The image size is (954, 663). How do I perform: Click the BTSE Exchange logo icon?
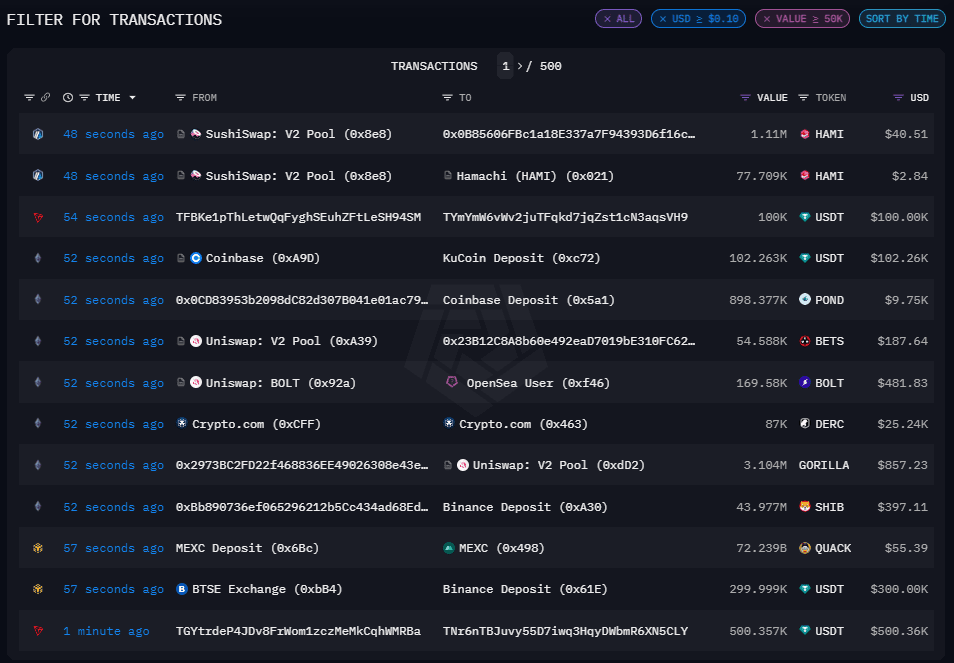coord(181,589)
